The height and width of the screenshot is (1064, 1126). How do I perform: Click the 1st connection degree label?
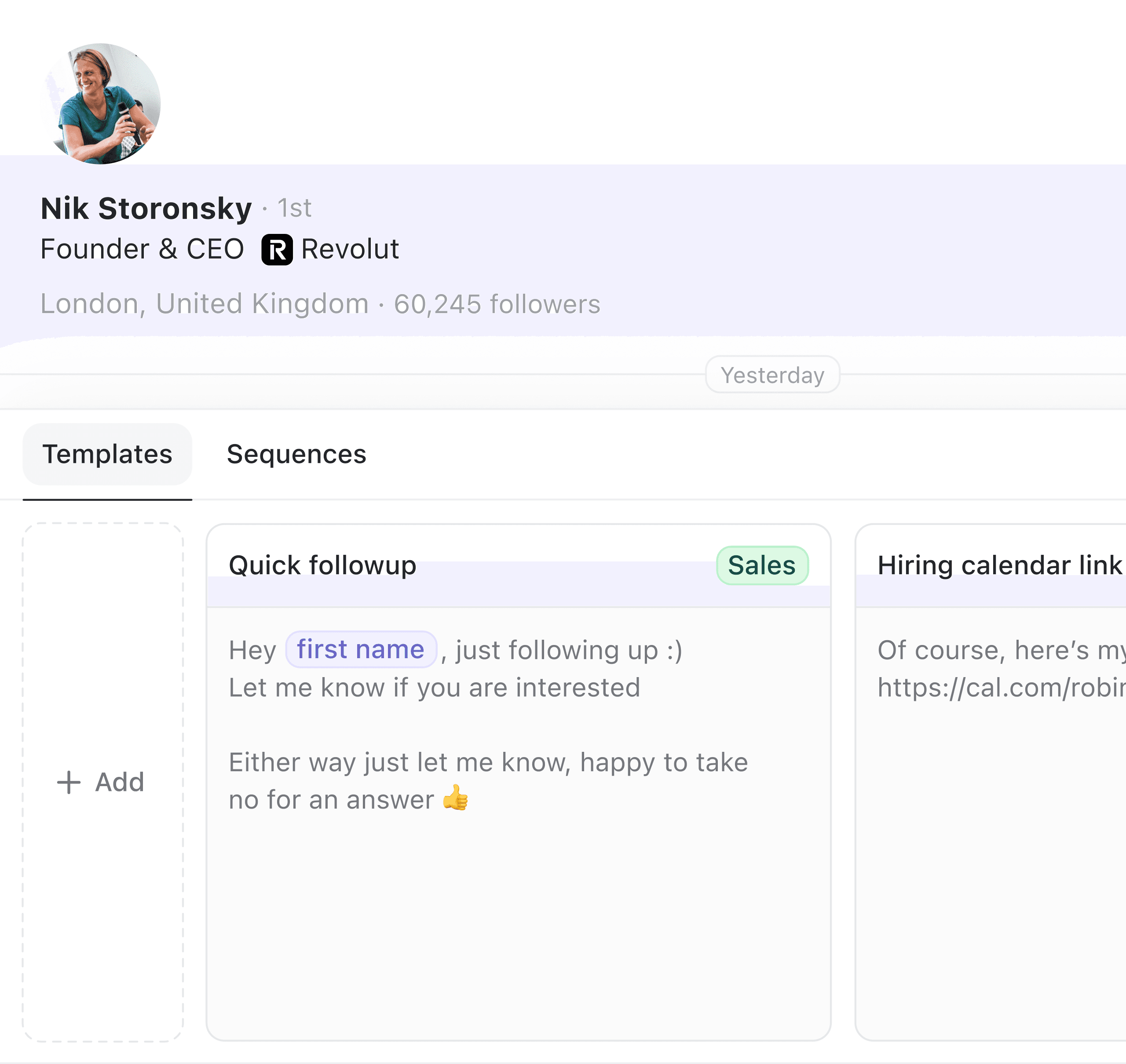coord(294,208)
